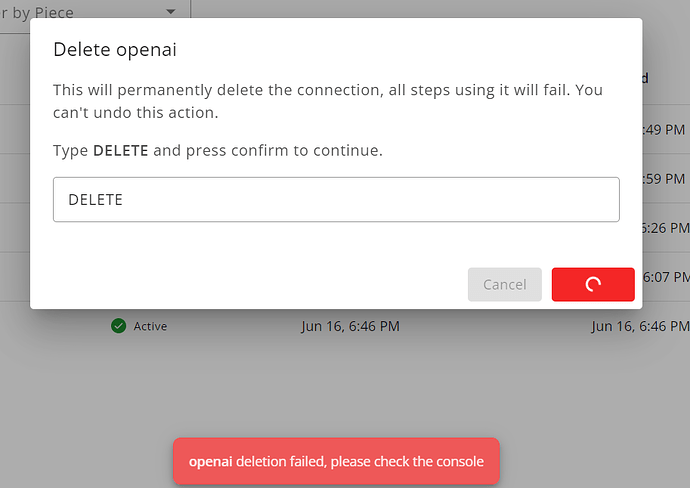Click the middle Jun 16, 6:46 PM cell
Screen dimensions: 690x488
pyautogui.click(x=350, y=326)
